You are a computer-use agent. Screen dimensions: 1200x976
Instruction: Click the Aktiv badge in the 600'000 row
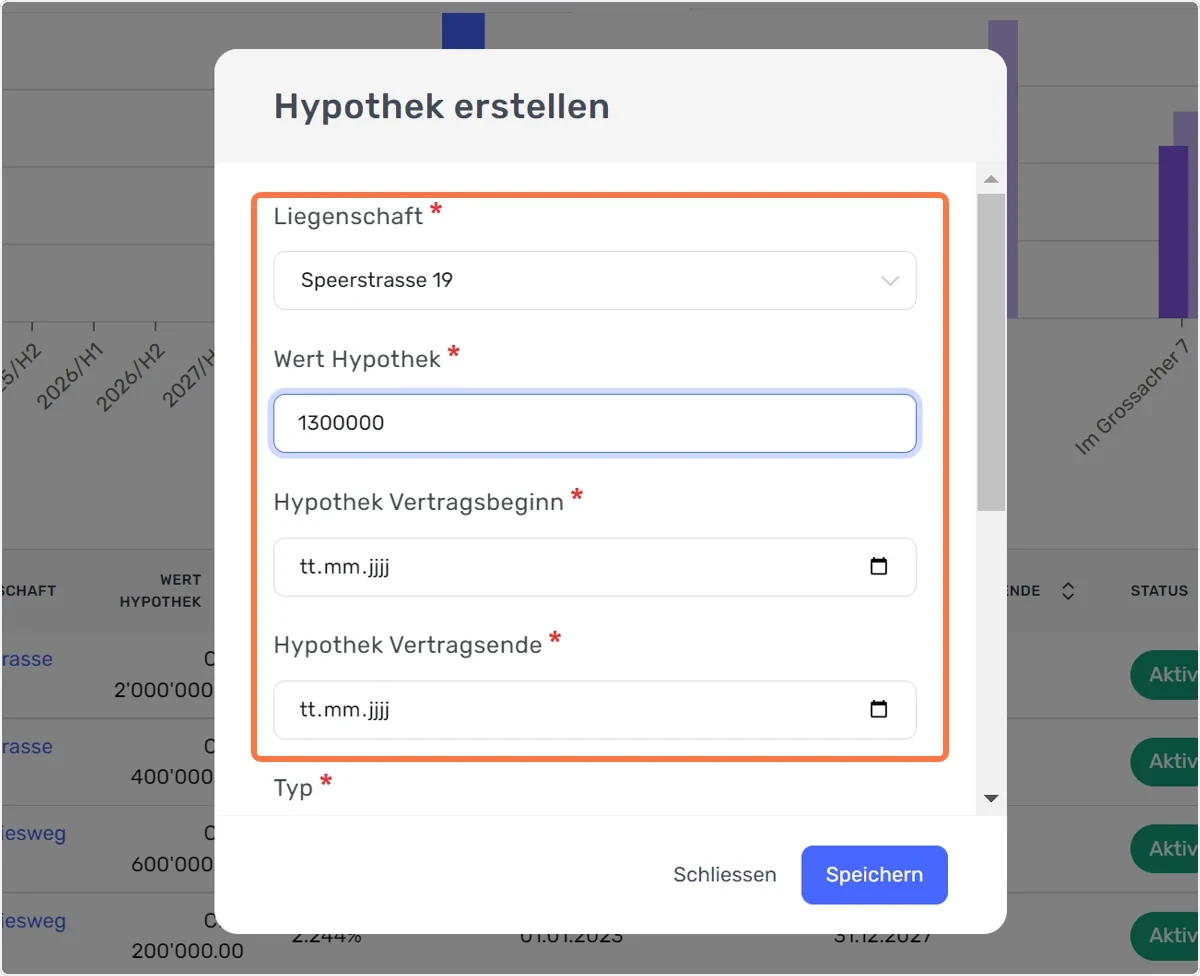coord(1165,849)
